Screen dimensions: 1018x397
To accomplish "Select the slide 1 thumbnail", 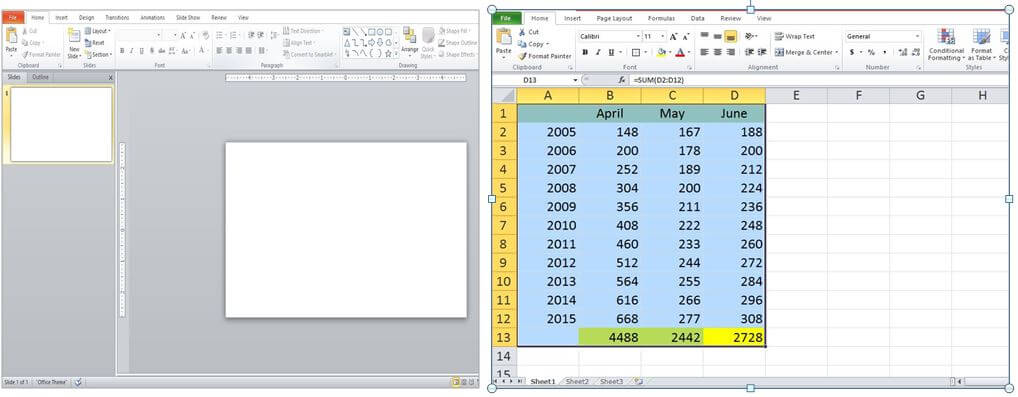I will tap(62, 125).
